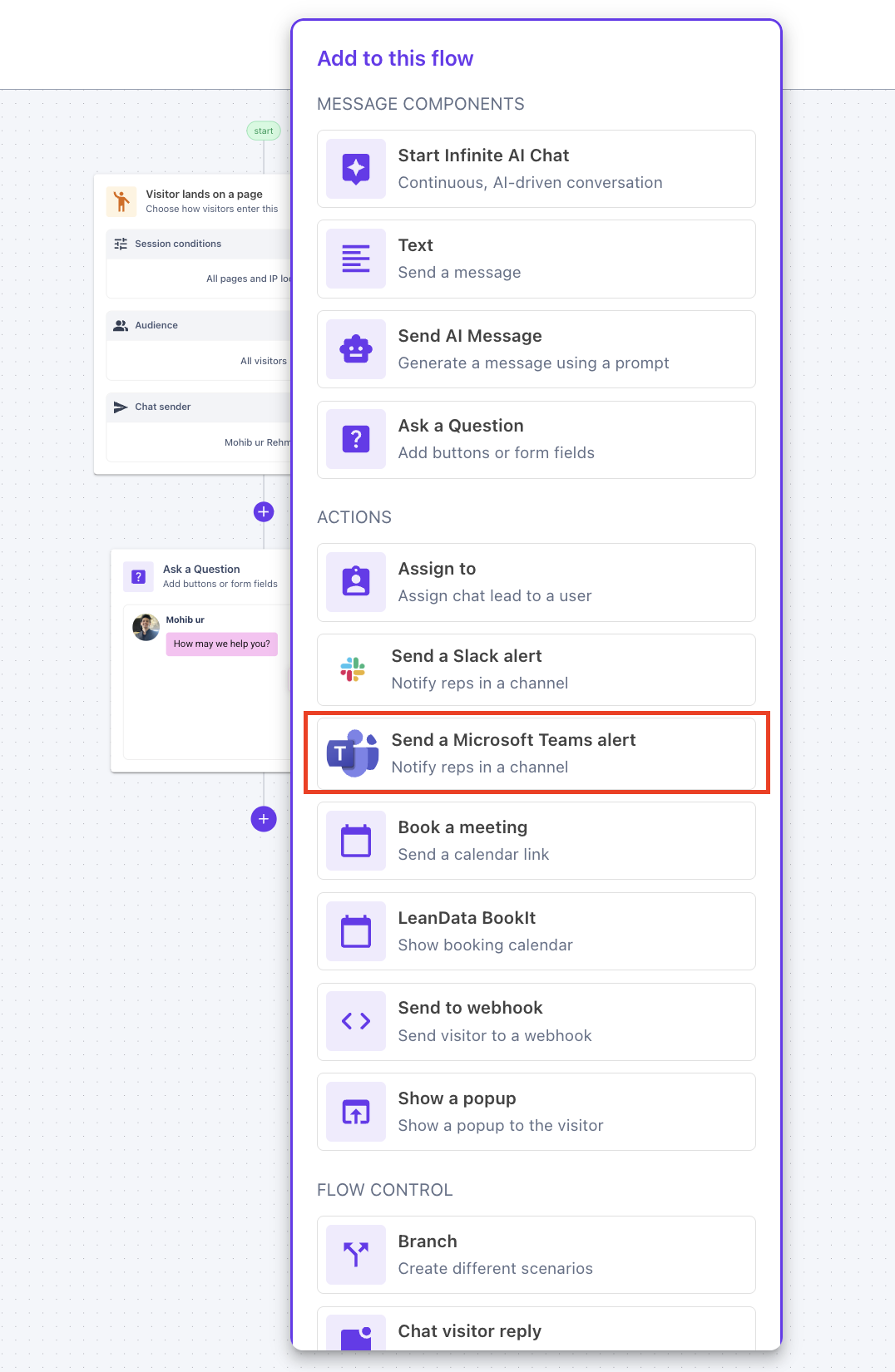
Task: Click the Assign to person badge icon
Action: (x=356, y=582)
